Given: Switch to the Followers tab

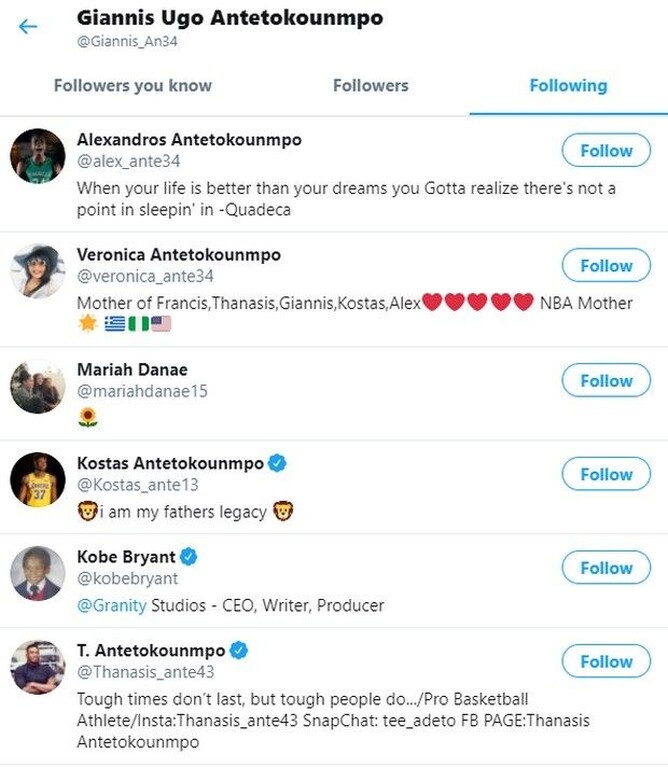Looking at the screenshot, I should tap(371, 86).
